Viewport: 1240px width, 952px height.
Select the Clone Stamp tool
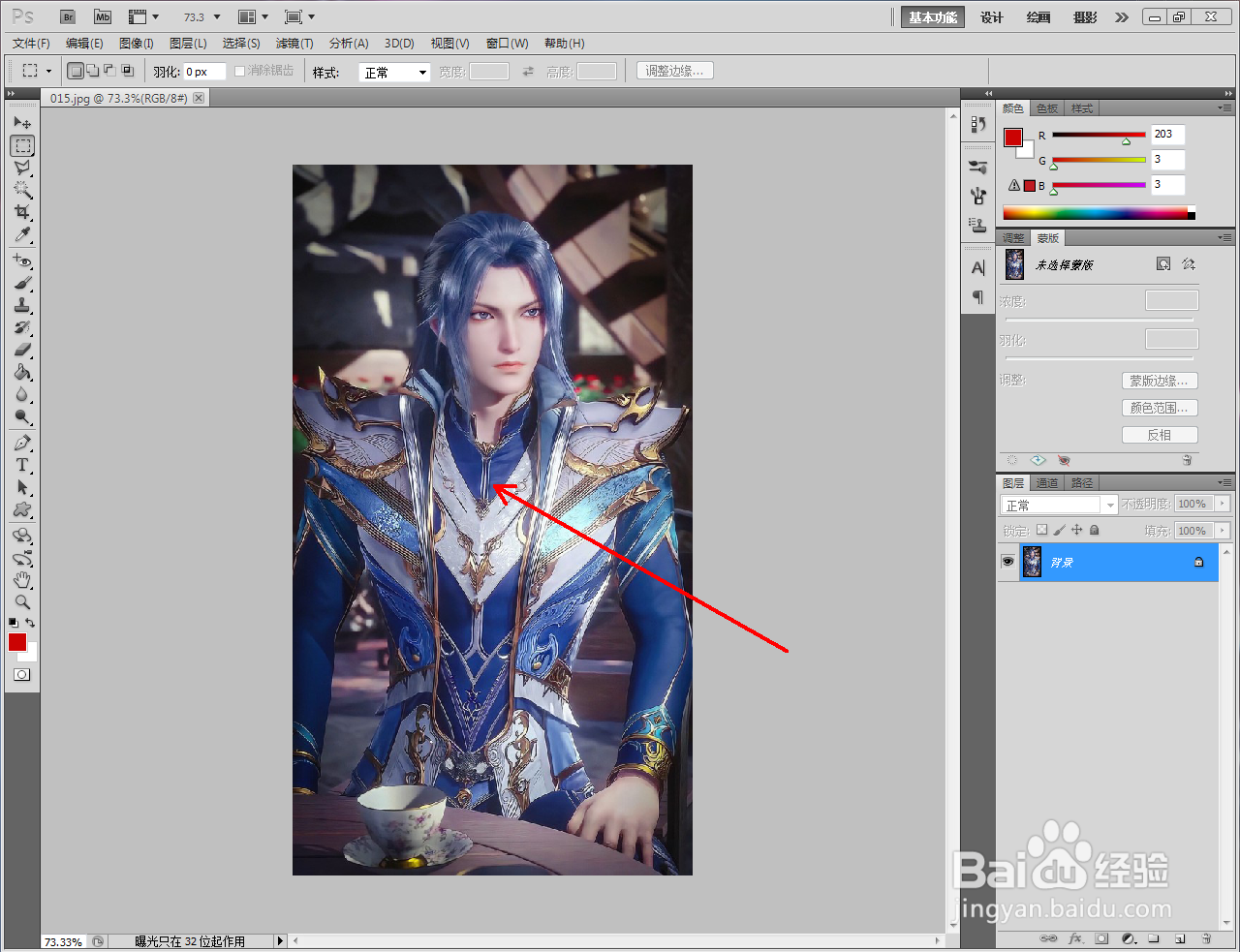click(22, 306)
